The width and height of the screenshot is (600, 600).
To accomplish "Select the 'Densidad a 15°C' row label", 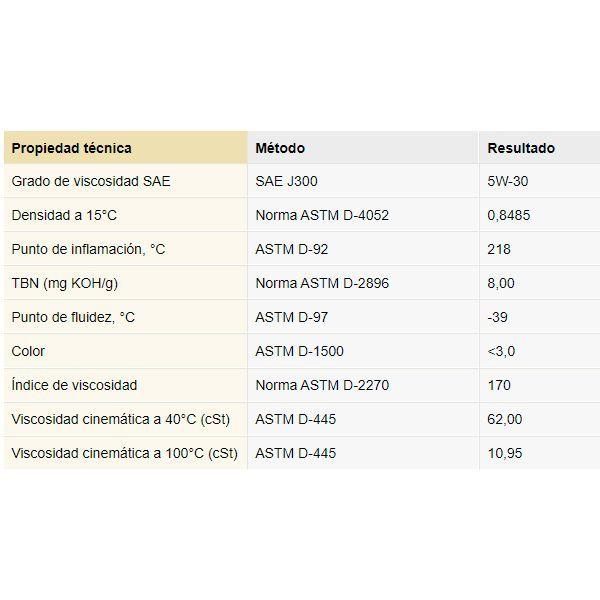I will (64, 215).
